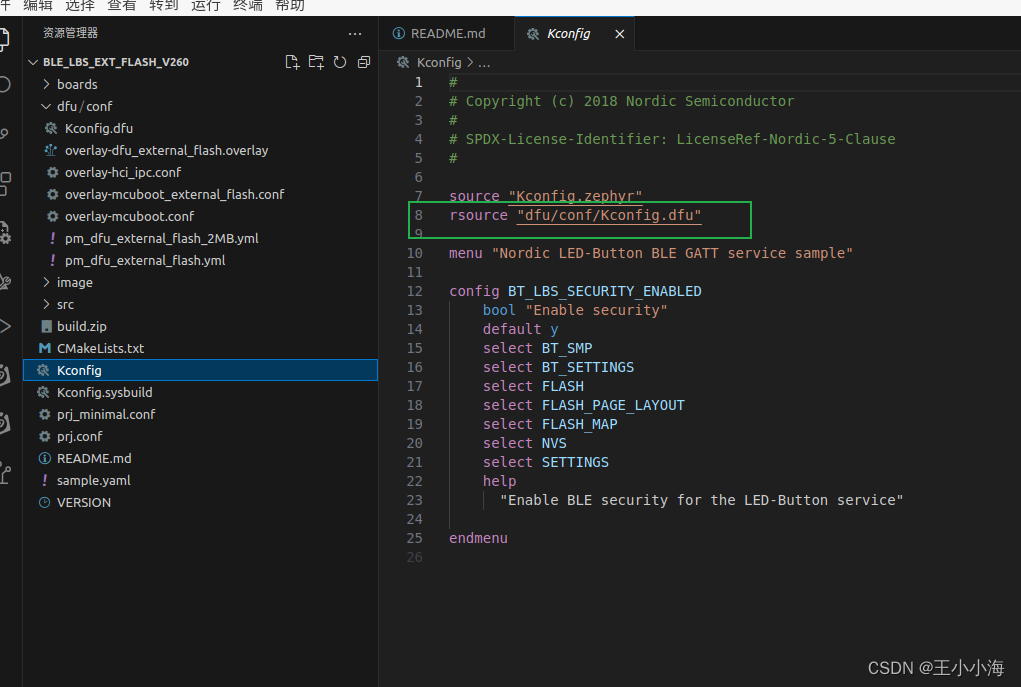Open the 查看 menu
Screen dimensions: 1021x687
click(x=121, y=6)
